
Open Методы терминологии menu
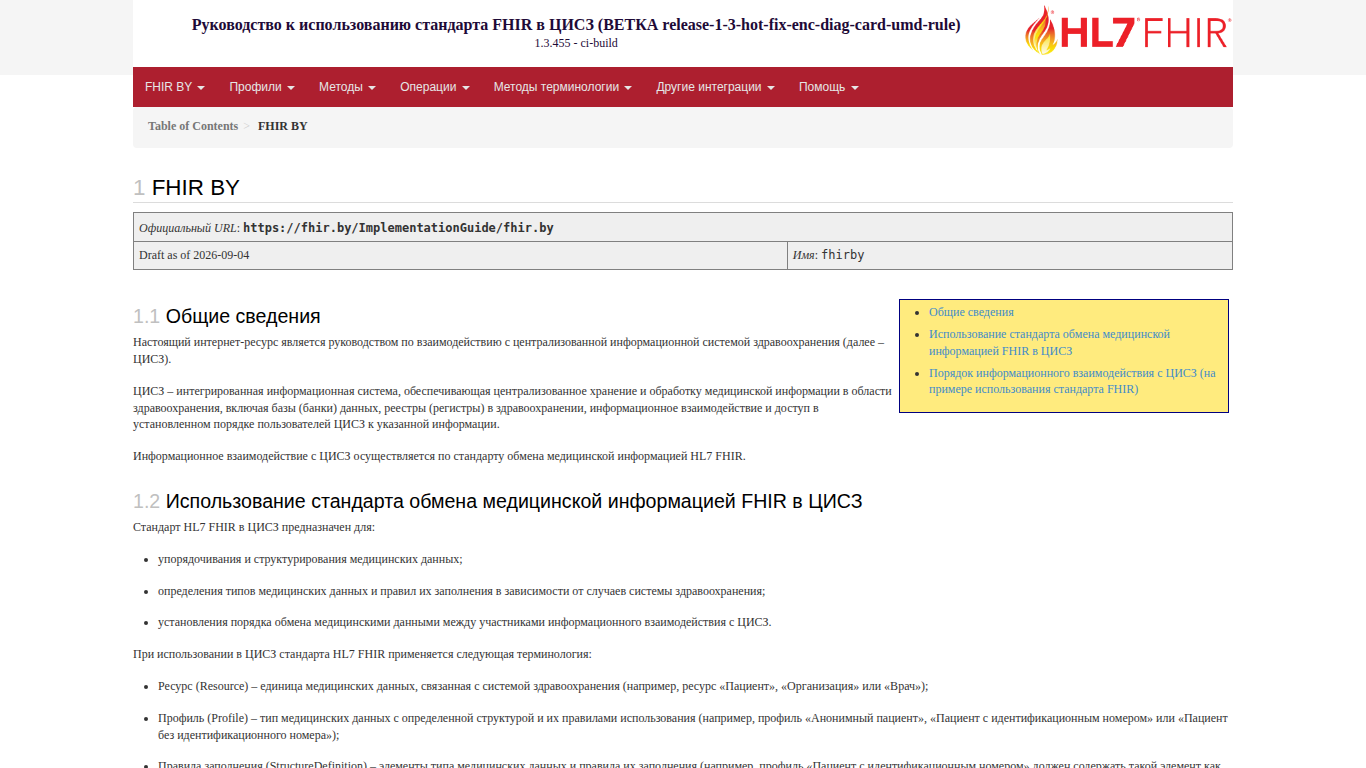pos(563,87)
